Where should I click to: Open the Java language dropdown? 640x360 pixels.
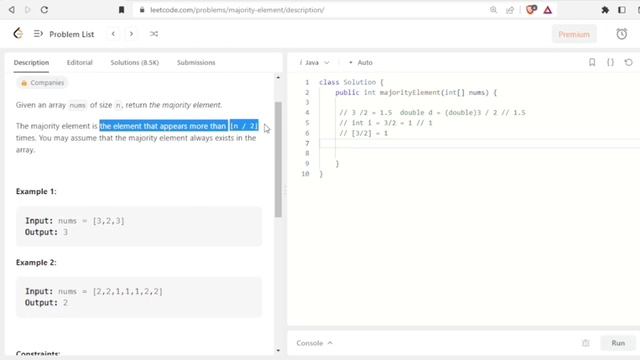click(x=314, y=62)
